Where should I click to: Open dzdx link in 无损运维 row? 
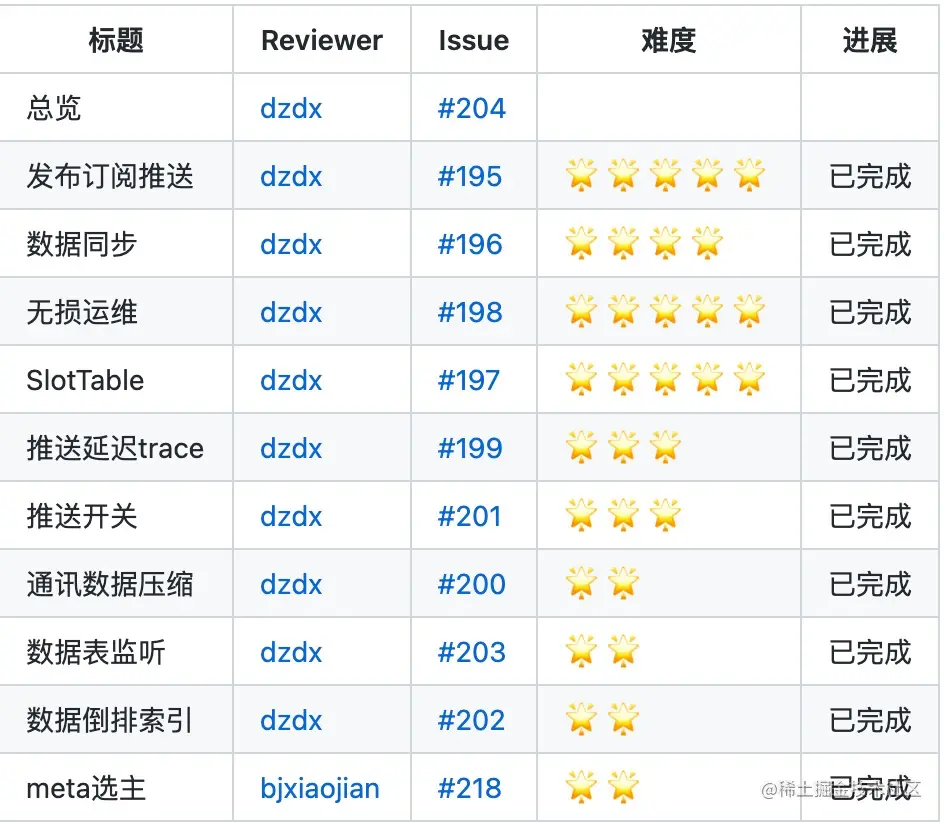point(291,313)
